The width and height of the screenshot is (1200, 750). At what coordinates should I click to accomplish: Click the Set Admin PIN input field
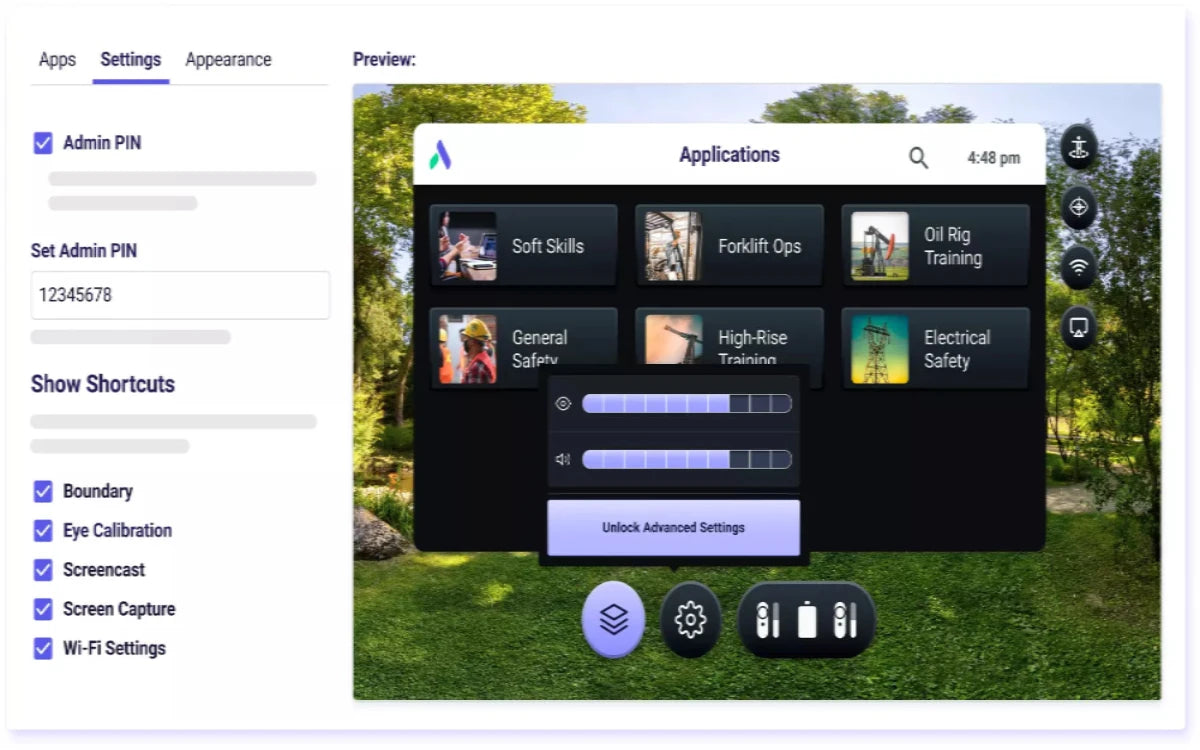[180, 295]
